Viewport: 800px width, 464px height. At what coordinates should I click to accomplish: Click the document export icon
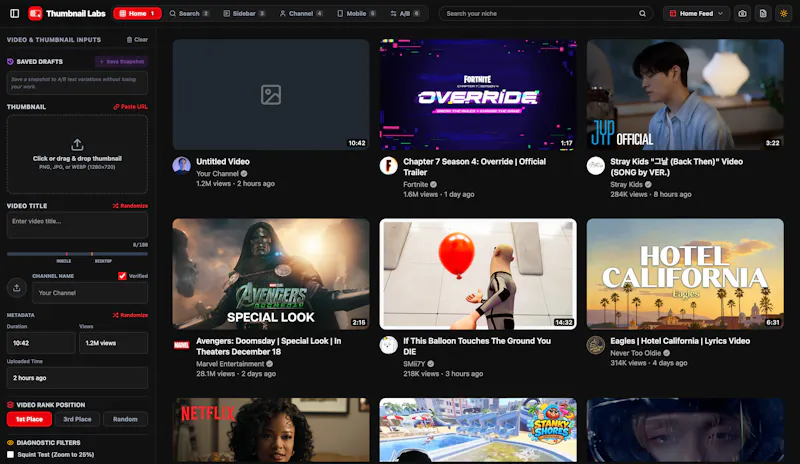click(x=763, y=13)
